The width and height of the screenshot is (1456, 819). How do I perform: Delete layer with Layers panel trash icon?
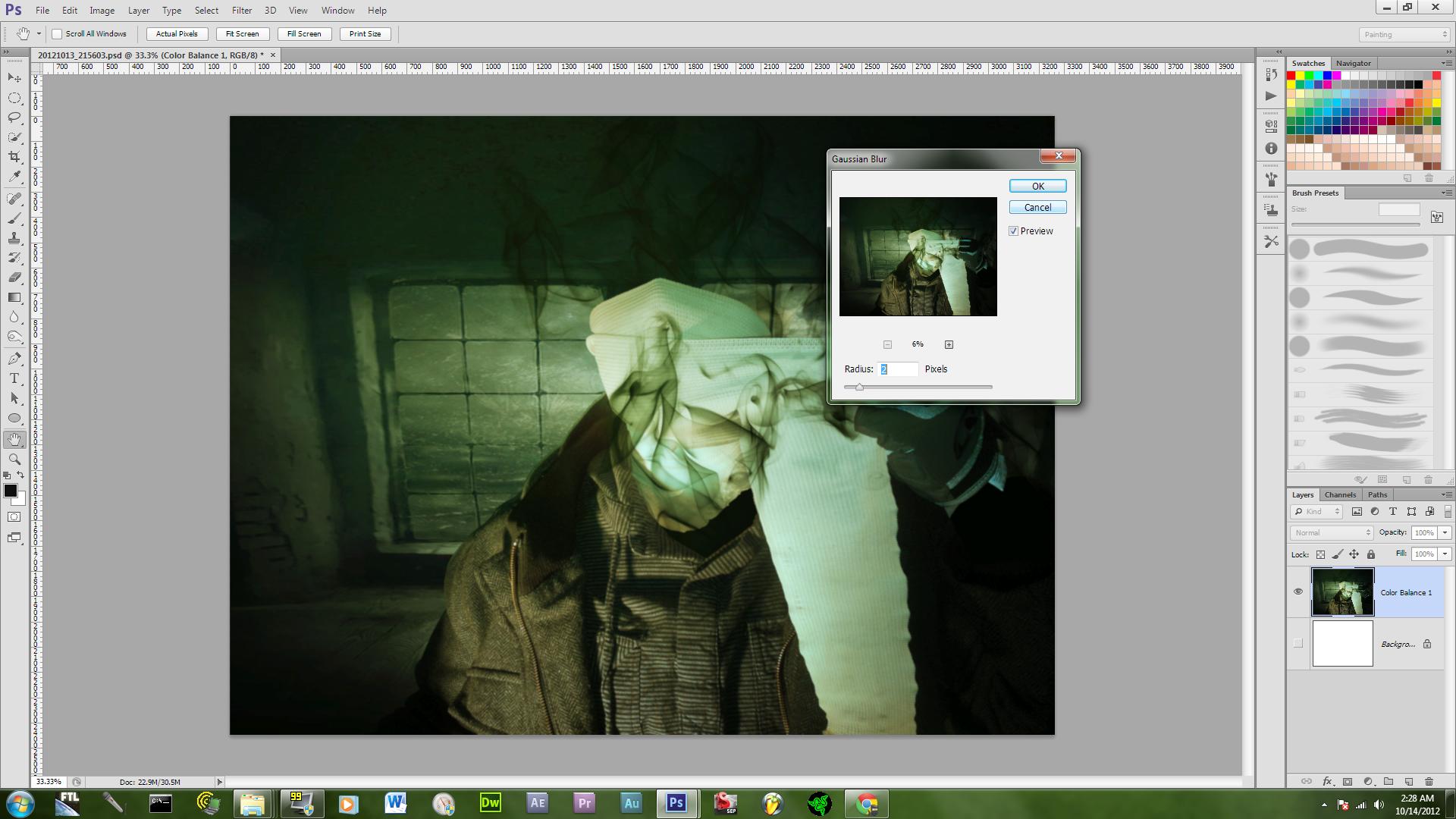(x=1429, y=781)
